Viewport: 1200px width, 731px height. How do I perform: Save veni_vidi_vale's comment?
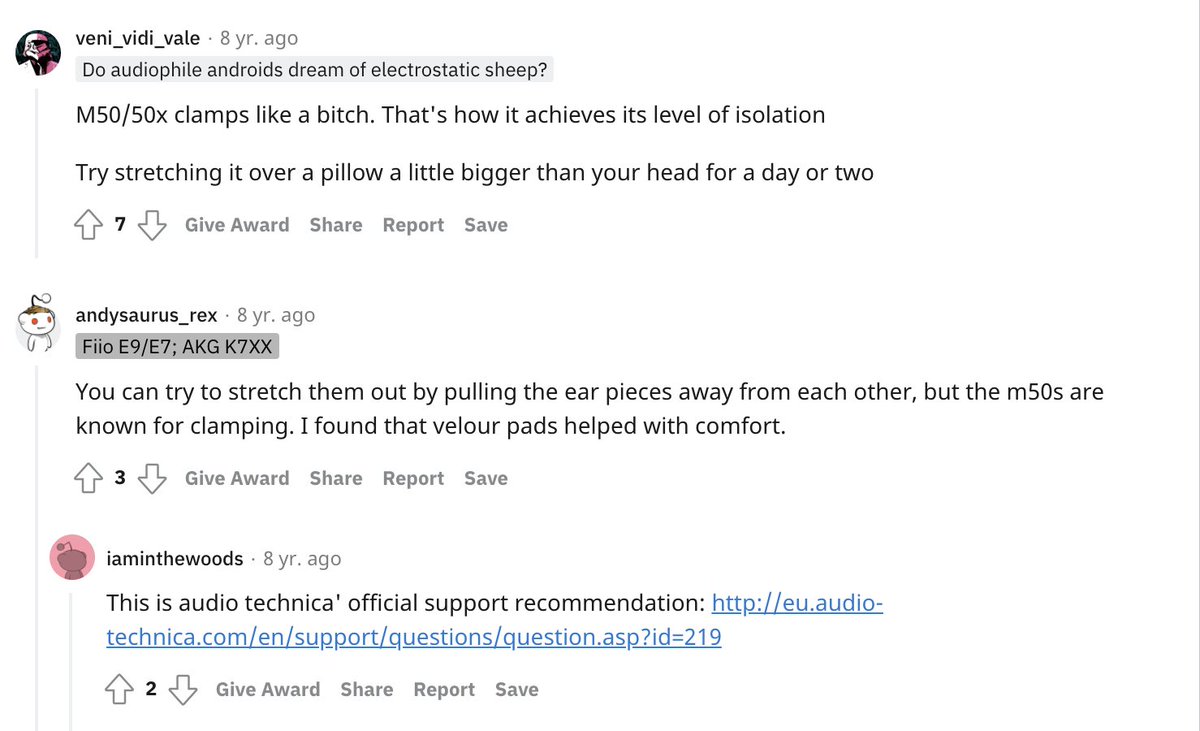pyautogui.click(x=486, y=226)
